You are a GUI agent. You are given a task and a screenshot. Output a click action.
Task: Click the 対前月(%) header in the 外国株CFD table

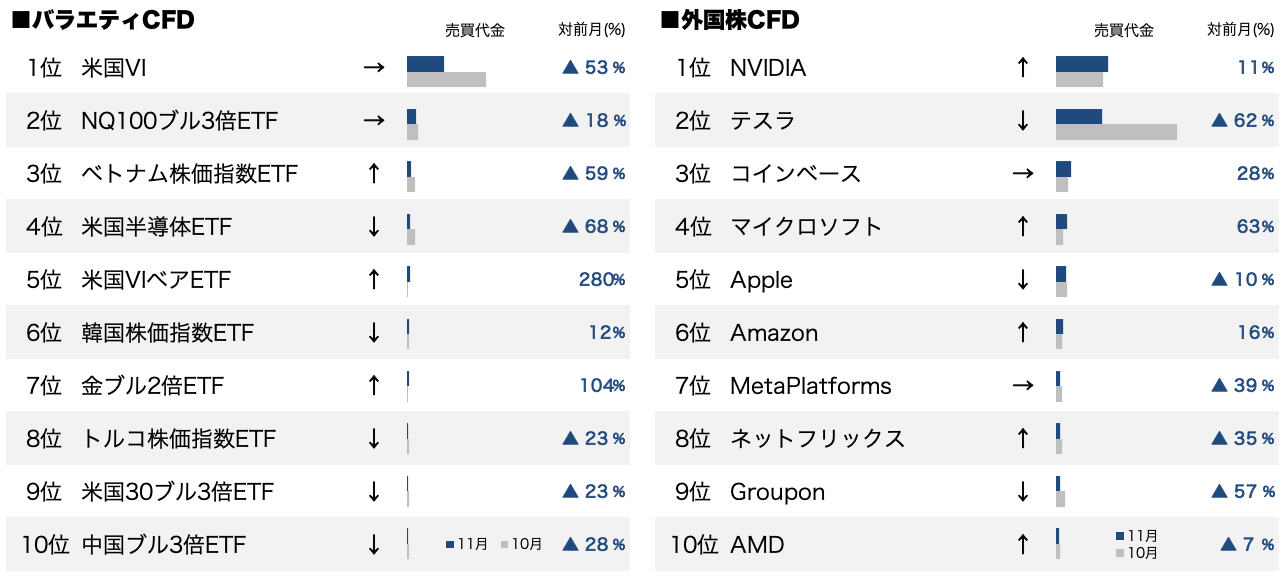(1241, 31)
